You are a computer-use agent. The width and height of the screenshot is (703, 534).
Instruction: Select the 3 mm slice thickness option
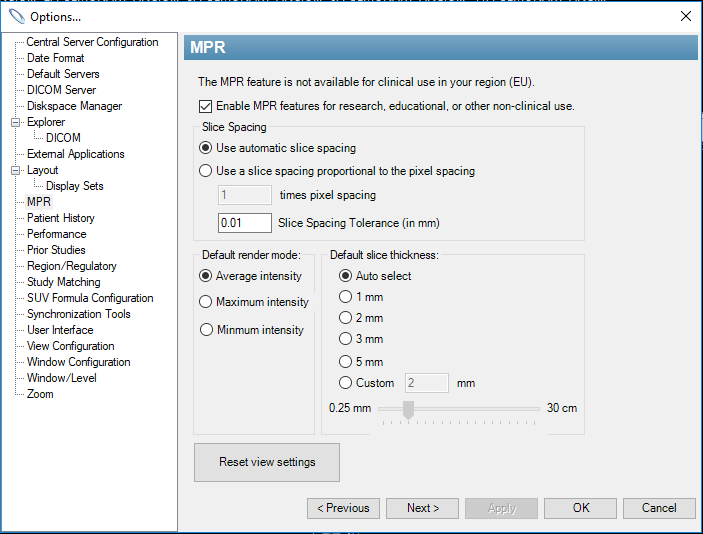click(x=345, y=339)
